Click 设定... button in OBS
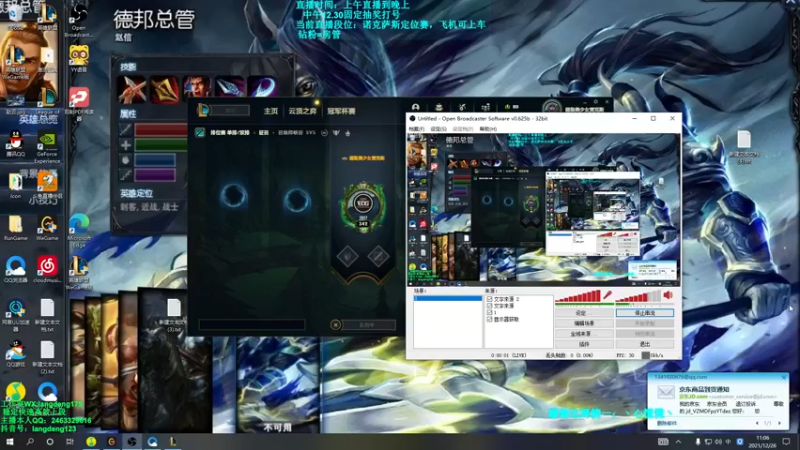Screen dimensions: 800x450 [x=584, y=313]
